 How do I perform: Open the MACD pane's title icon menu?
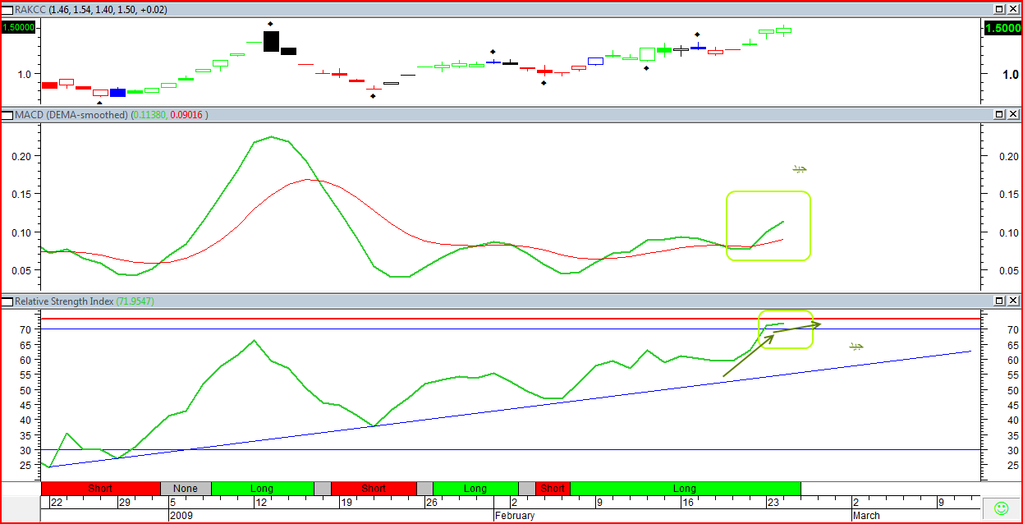[7, 116]
